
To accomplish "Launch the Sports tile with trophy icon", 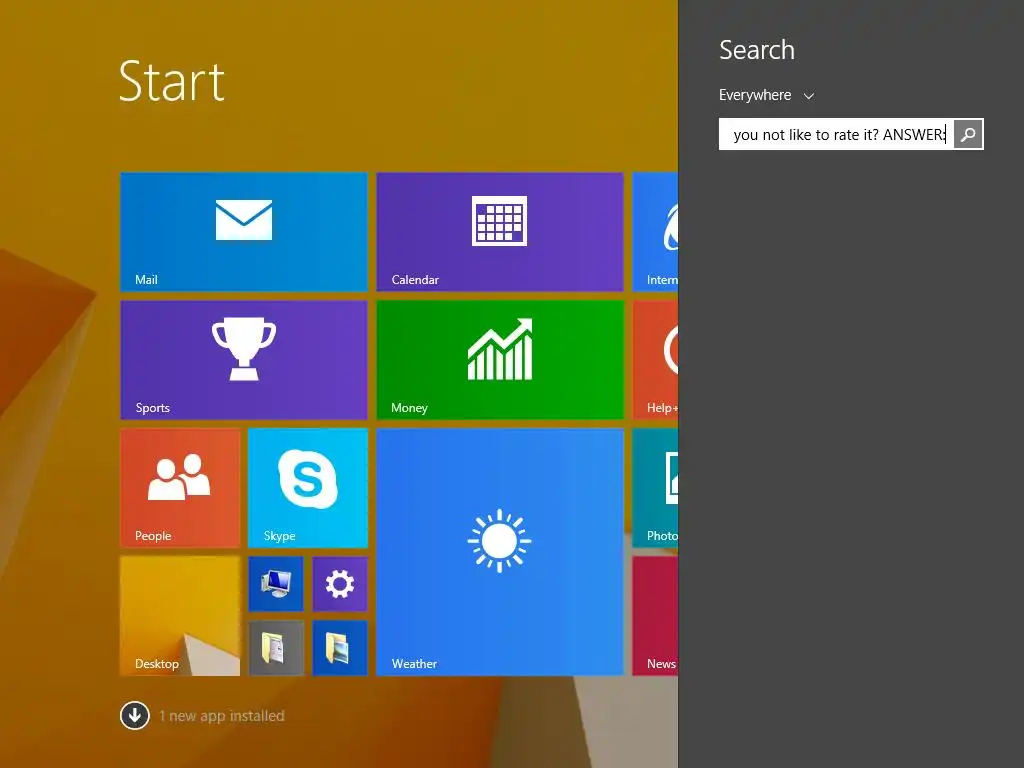I will (244, 360).
